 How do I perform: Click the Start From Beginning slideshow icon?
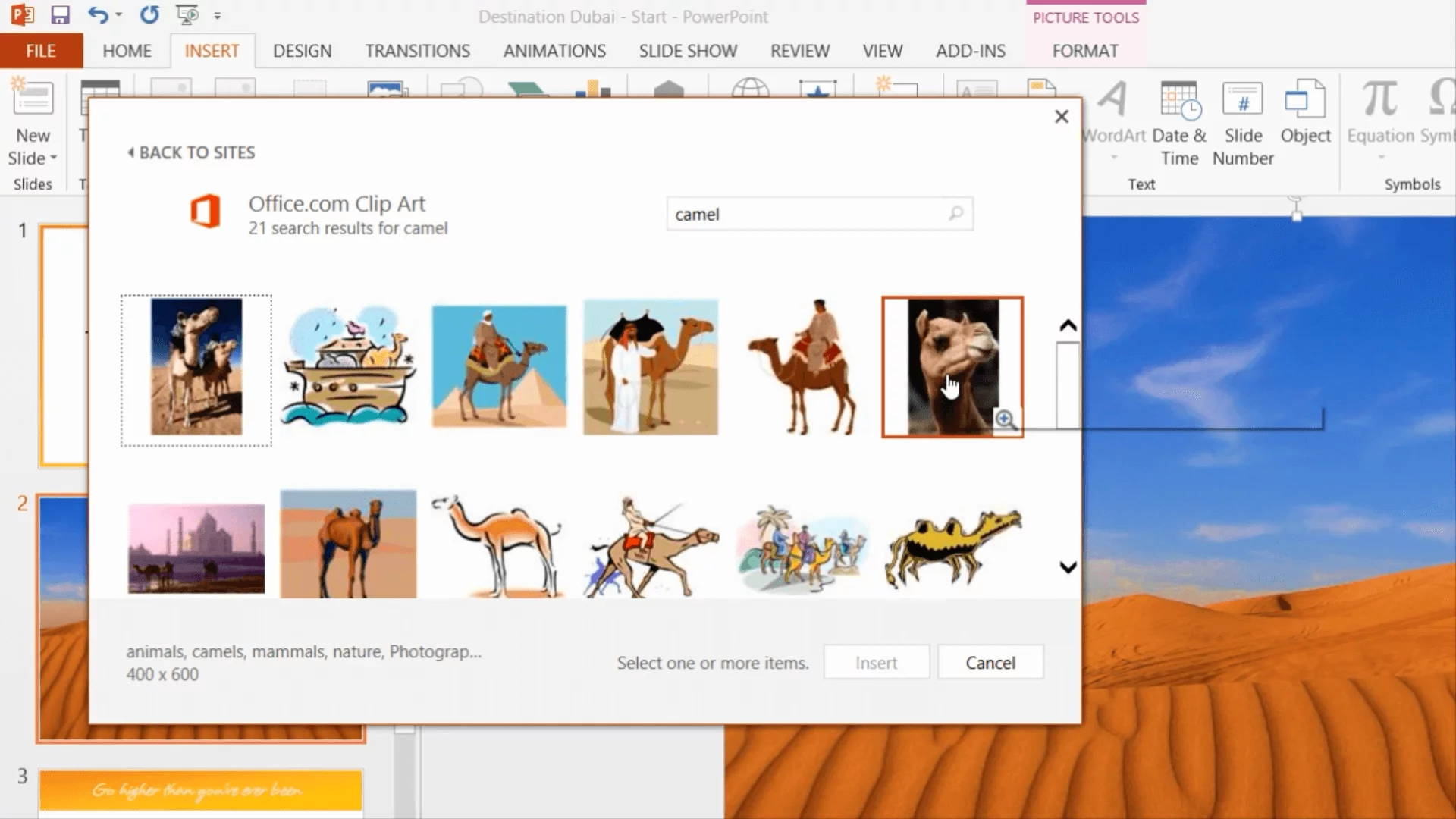click(x=187, y=15)
